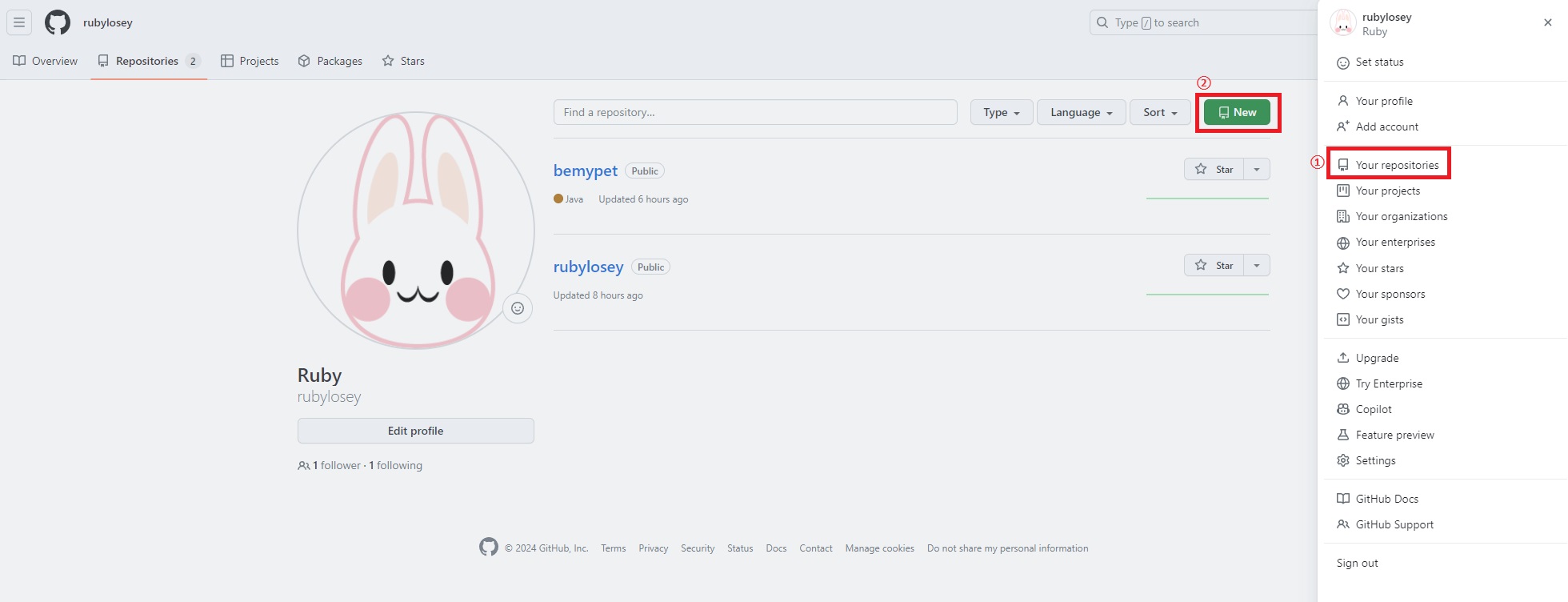Screen dimensions: 1568x602
Task: Open the rubylosey repository link
Action: click(588, 267)
